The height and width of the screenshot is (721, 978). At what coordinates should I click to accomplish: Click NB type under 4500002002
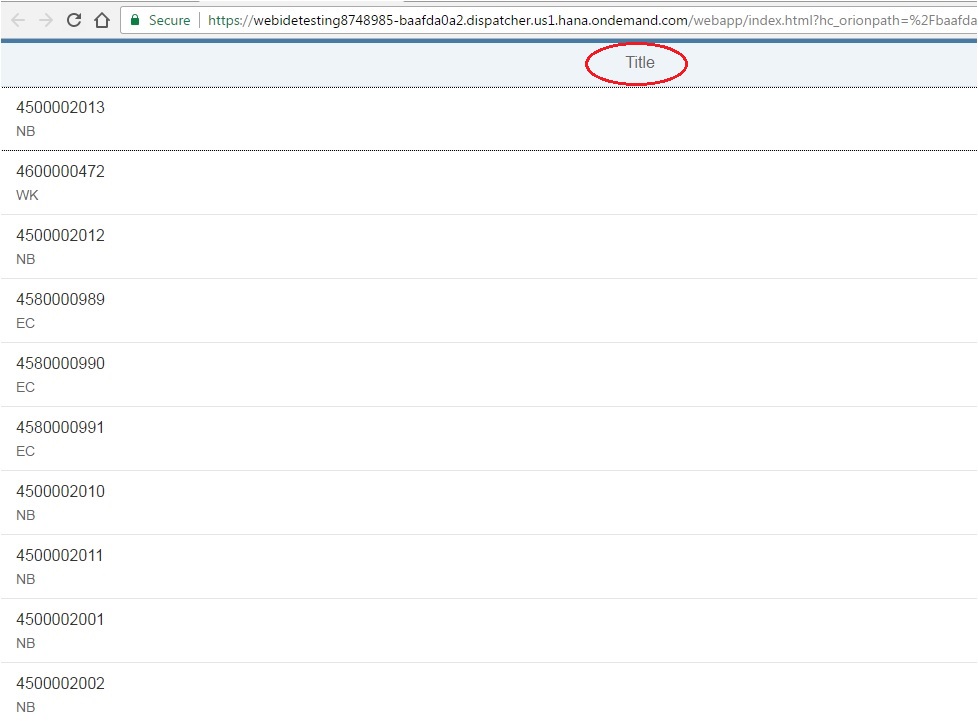[26, 707]
